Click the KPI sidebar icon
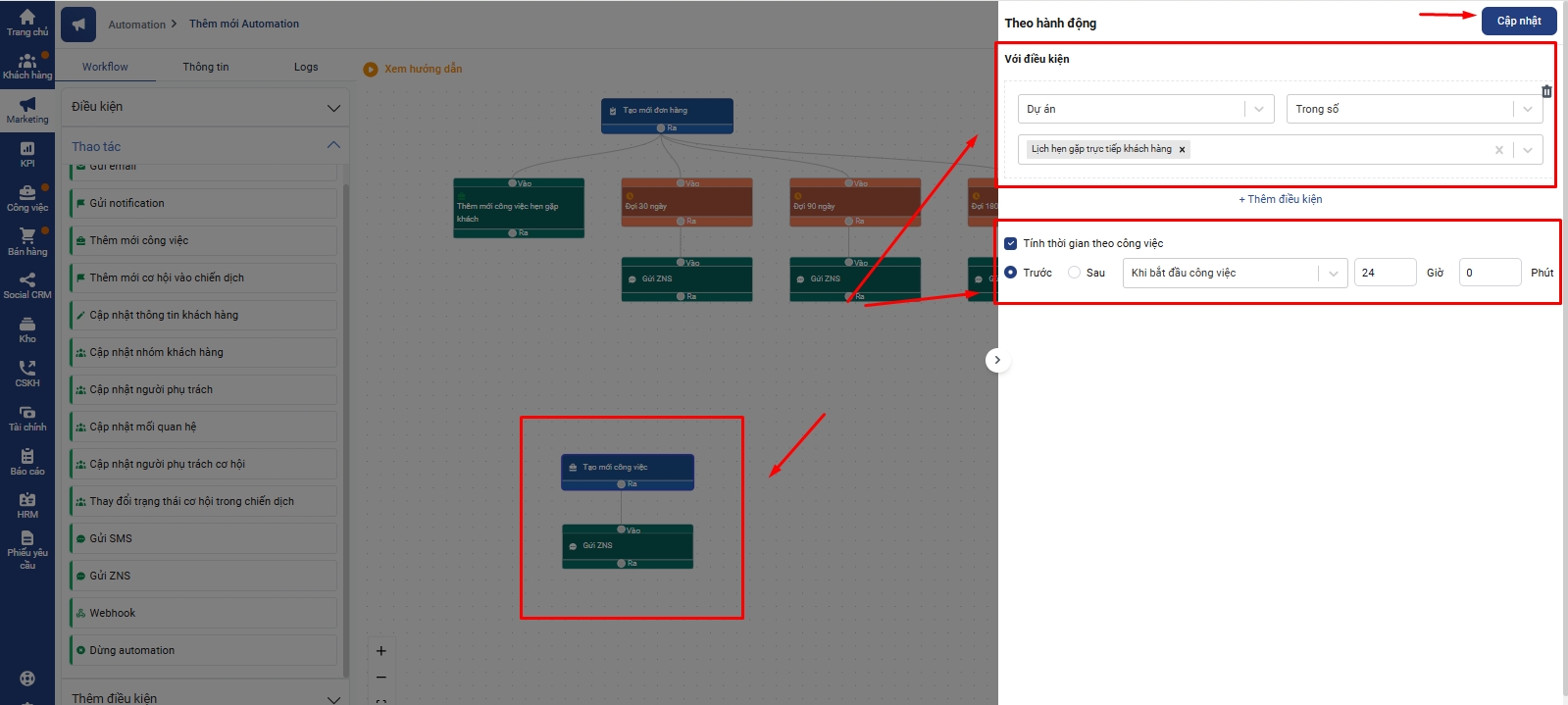This screenshot has width=1568, height=705. tap(27, 154)
